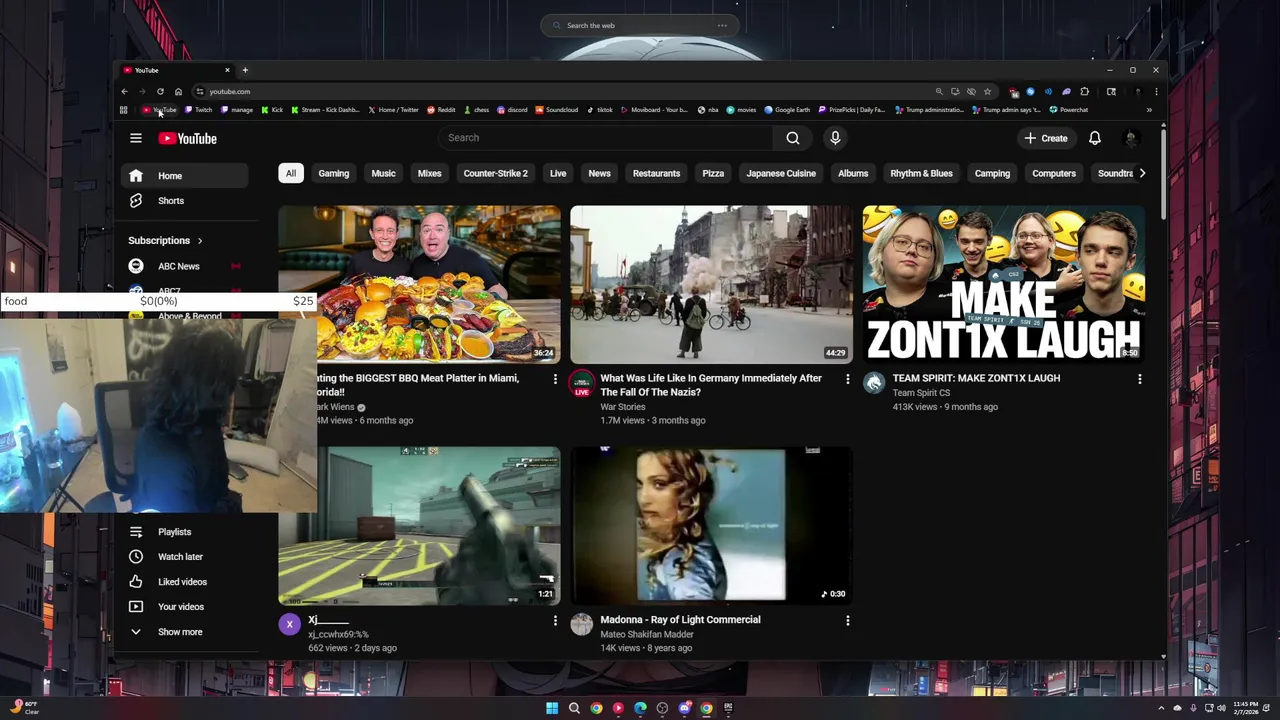Click the browser home icon

[x=178, y=92]
